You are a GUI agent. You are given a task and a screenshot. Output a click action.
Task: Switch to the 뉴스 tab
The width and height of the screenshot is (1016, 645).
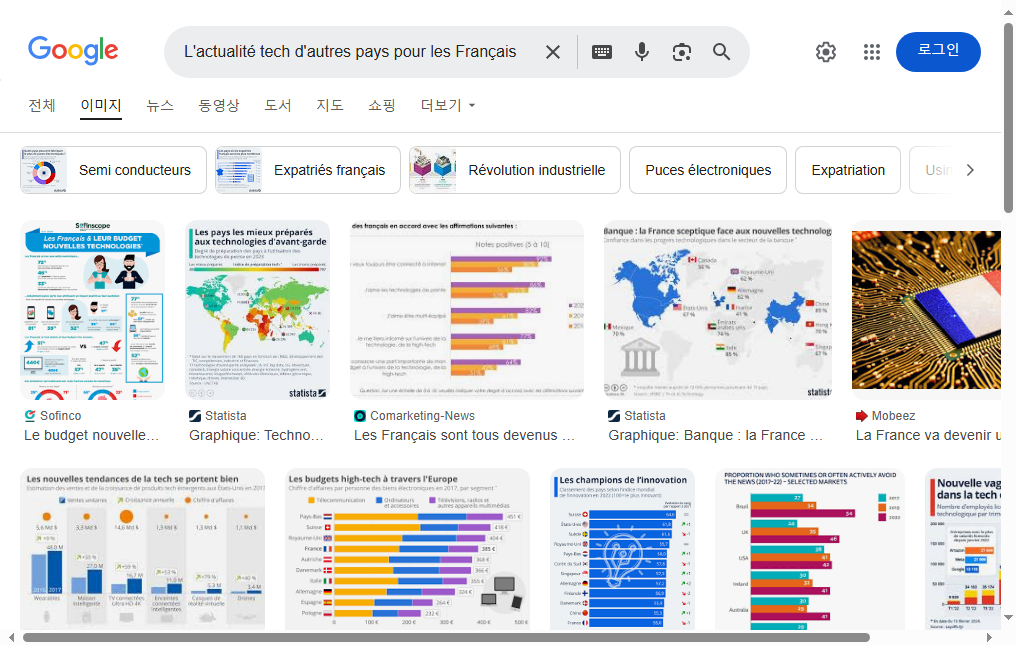click(x=160, y=105)
